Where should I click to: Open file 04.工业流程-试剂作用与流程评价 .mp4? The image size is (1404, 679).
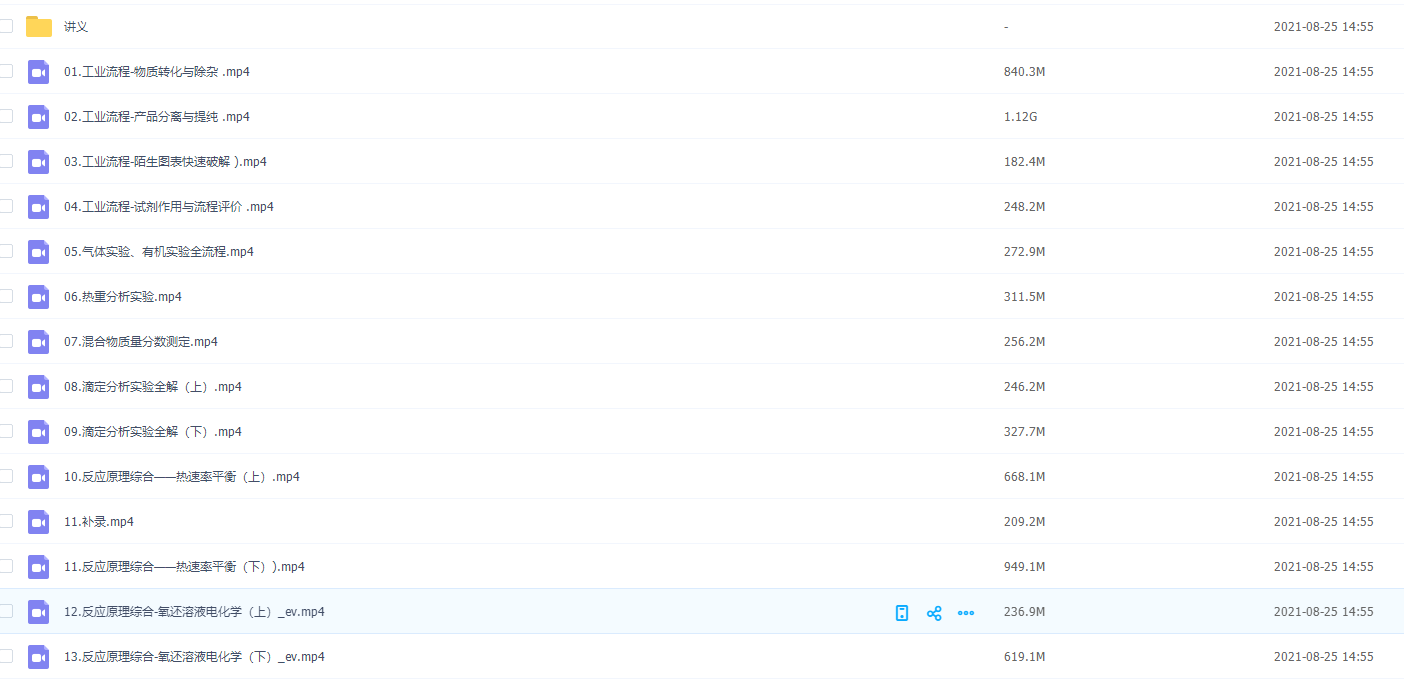click(168, 207)
